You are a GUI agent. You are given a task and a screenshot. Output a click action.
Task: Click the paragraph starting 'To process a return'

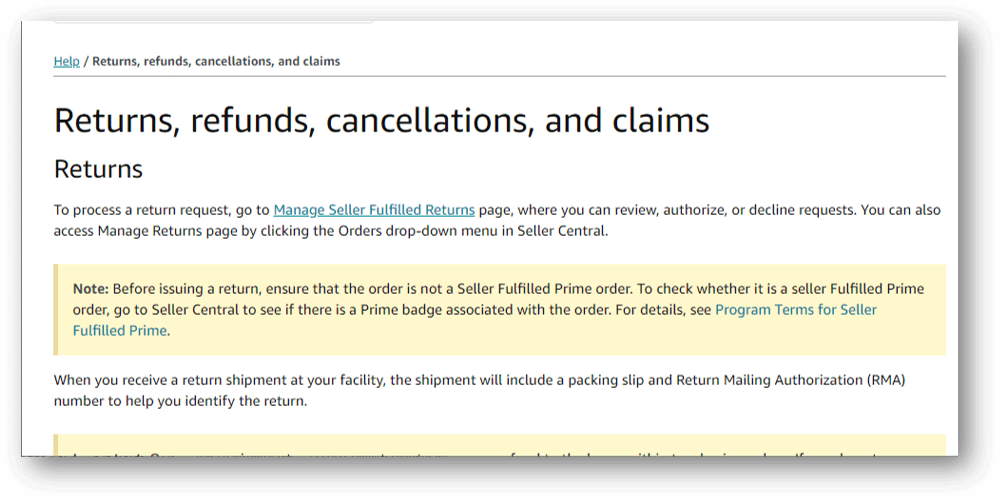pyautogui.click(x=497, y=220)
